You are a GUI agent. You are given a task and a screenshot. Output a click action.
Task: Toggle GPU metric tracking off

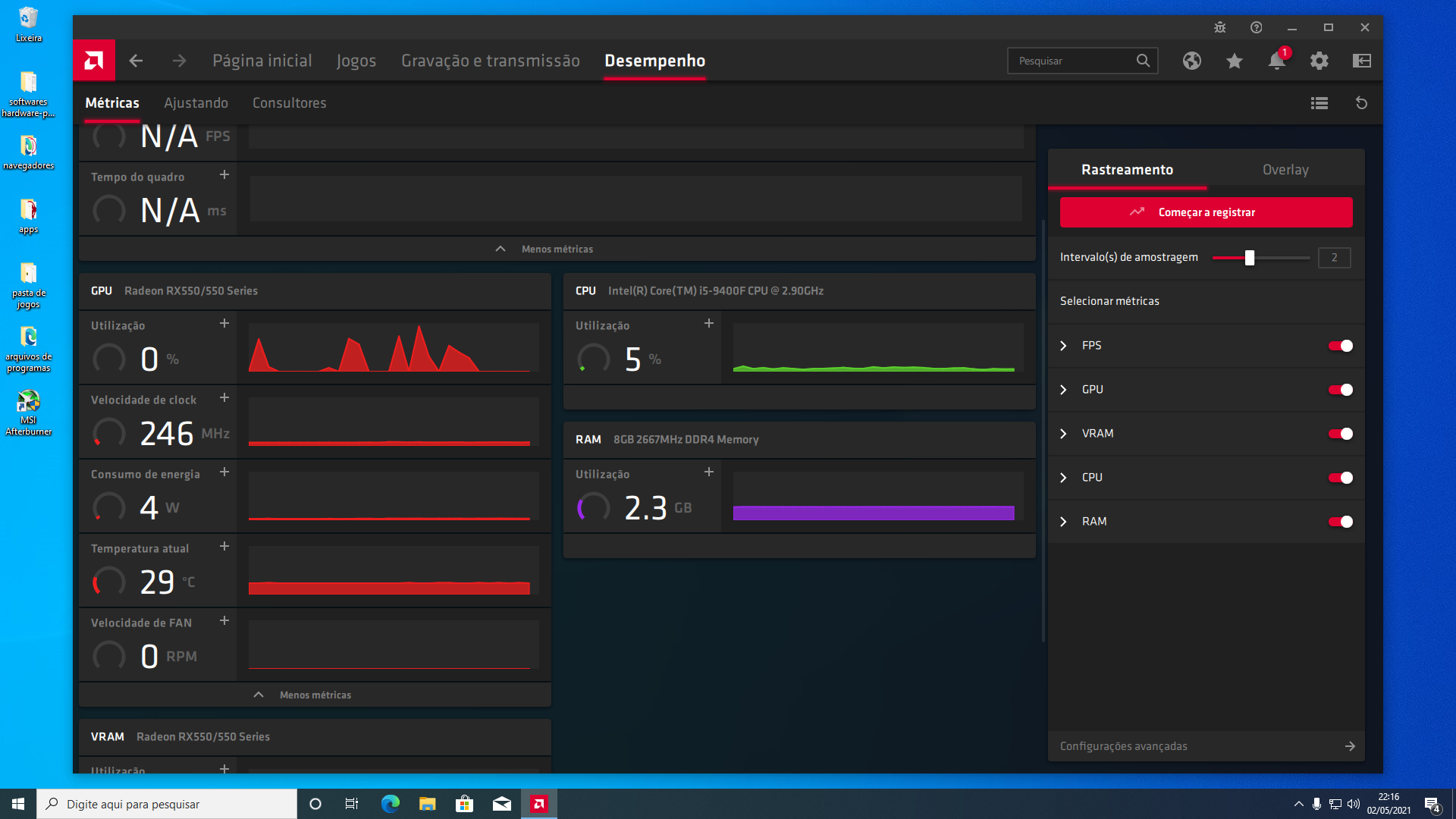coord(1340,390)
